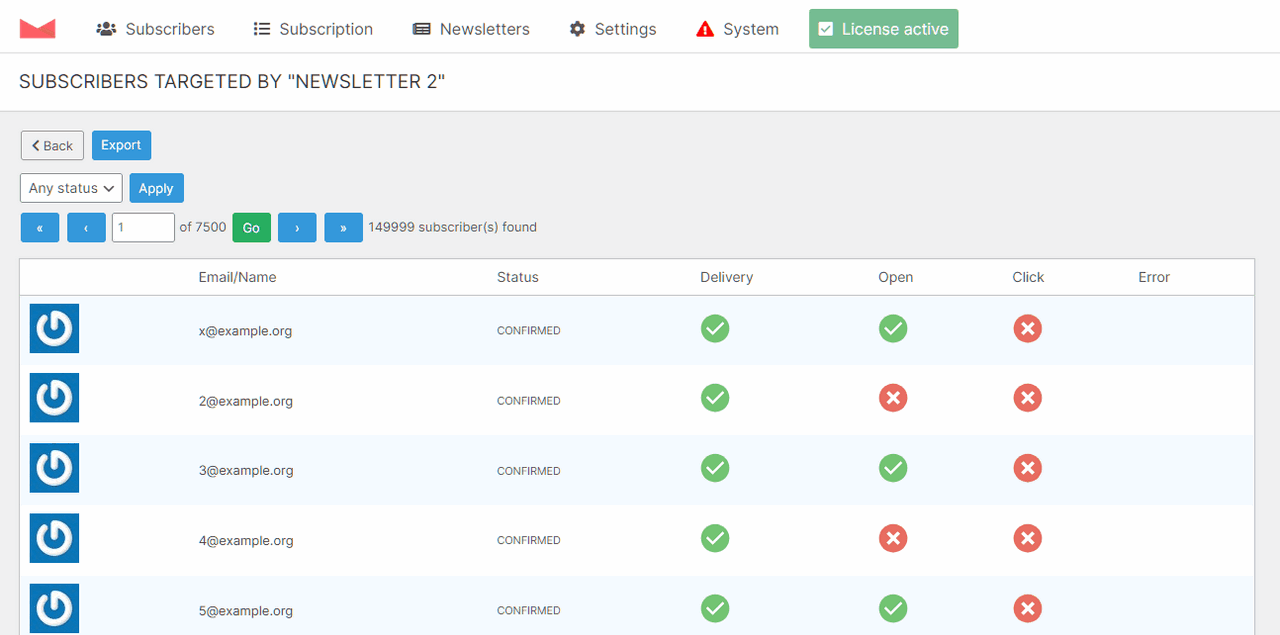1280x635 pixels.
Task: Open the Subscribers menu
Action: 155,29
